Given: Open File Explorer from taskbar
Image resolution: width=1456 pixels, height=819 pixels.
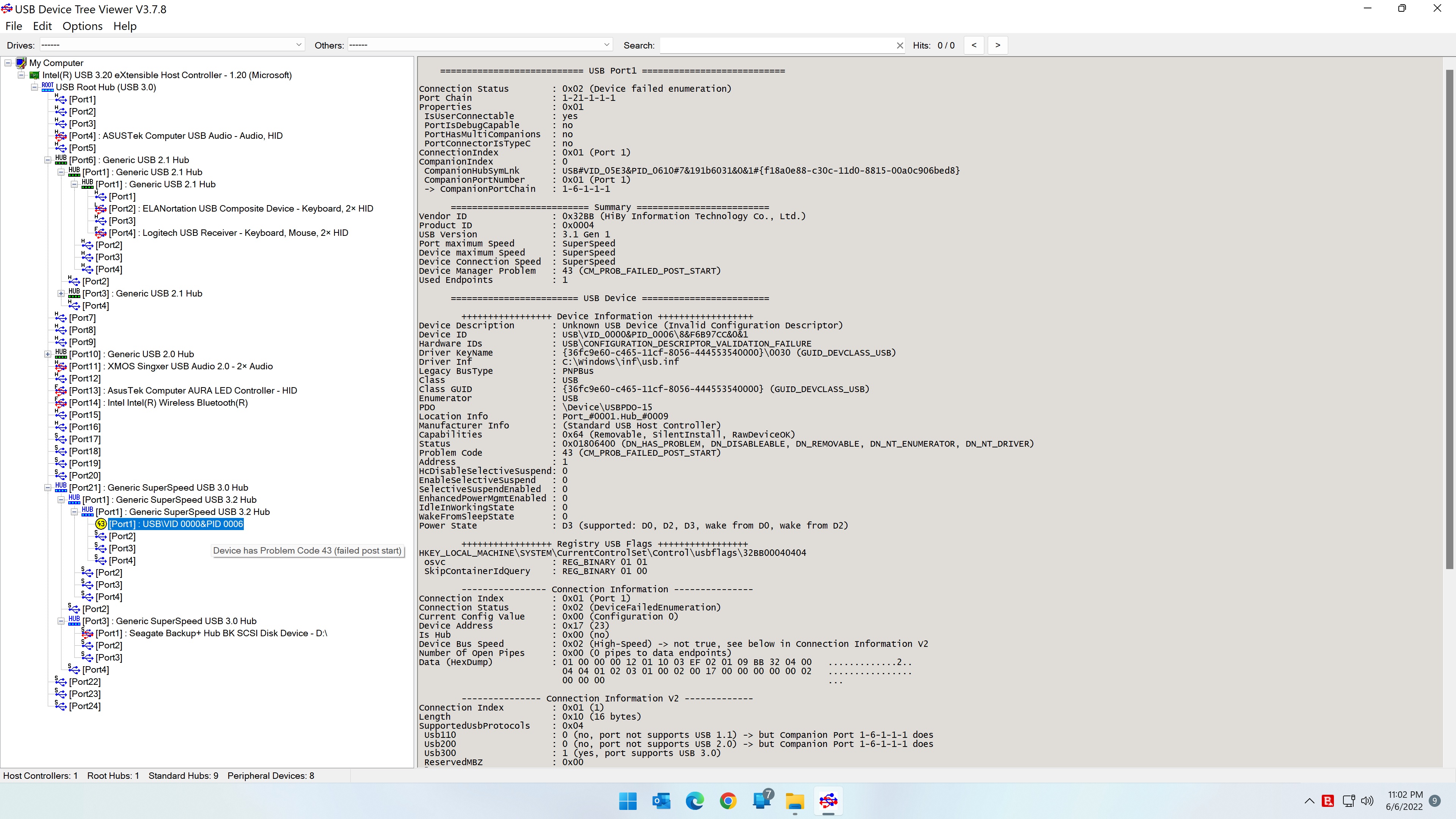Looking at the screenshot, I should coord(795,800).
